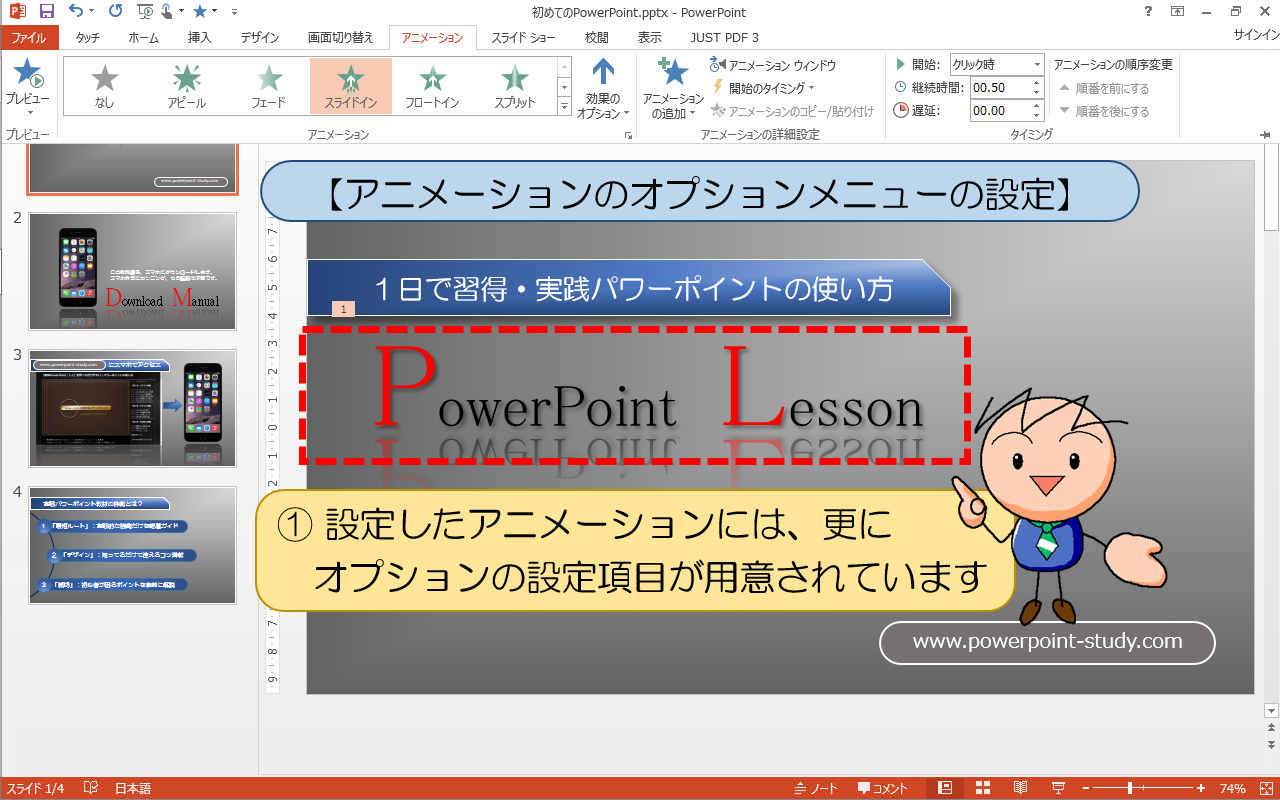This screenshot has width=1280, height=800.
Task: Click the 日本語 language indicator
Action: 133,788
